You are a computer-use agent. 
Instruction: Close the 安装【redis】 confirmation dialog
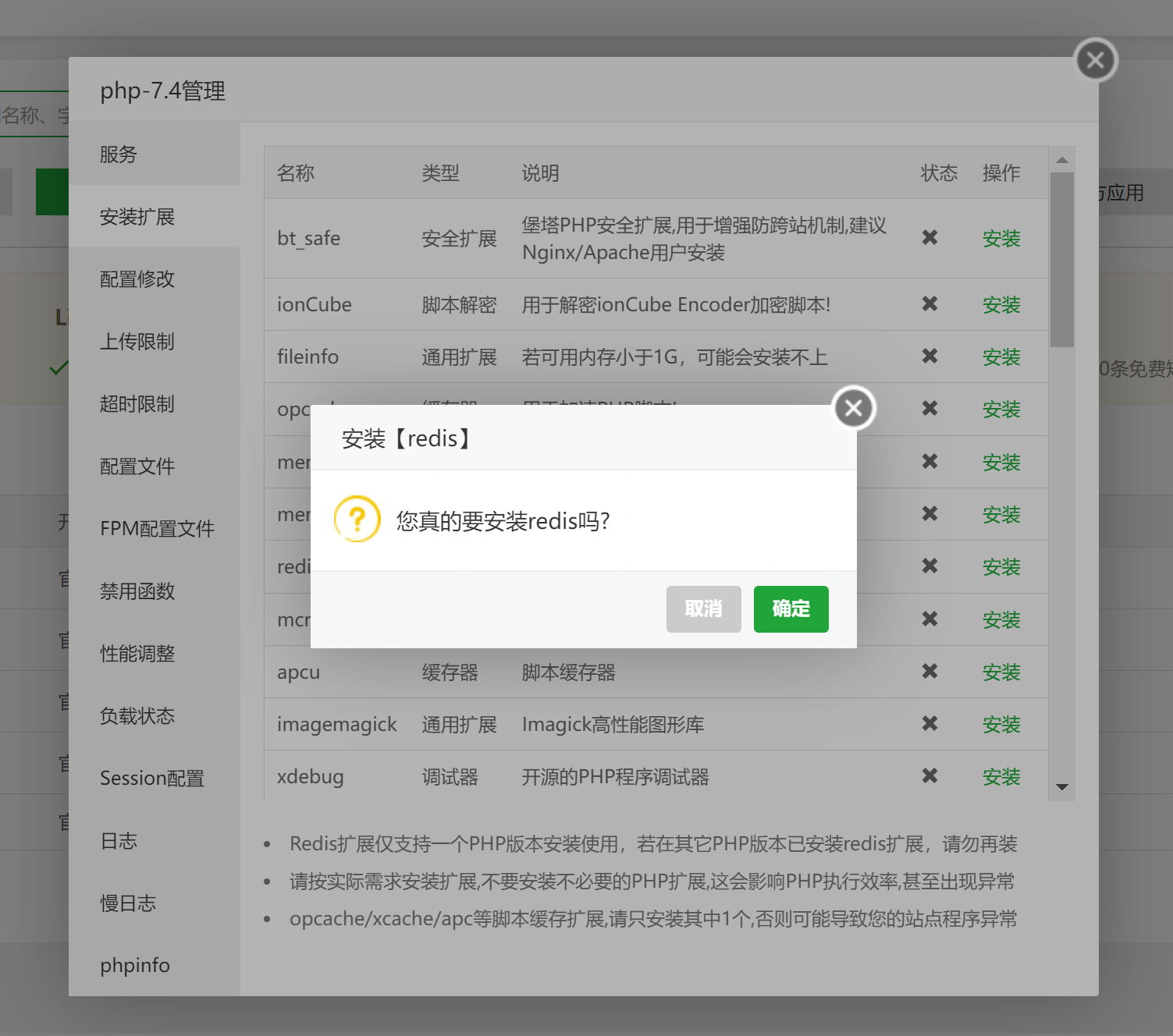(854, 408)
